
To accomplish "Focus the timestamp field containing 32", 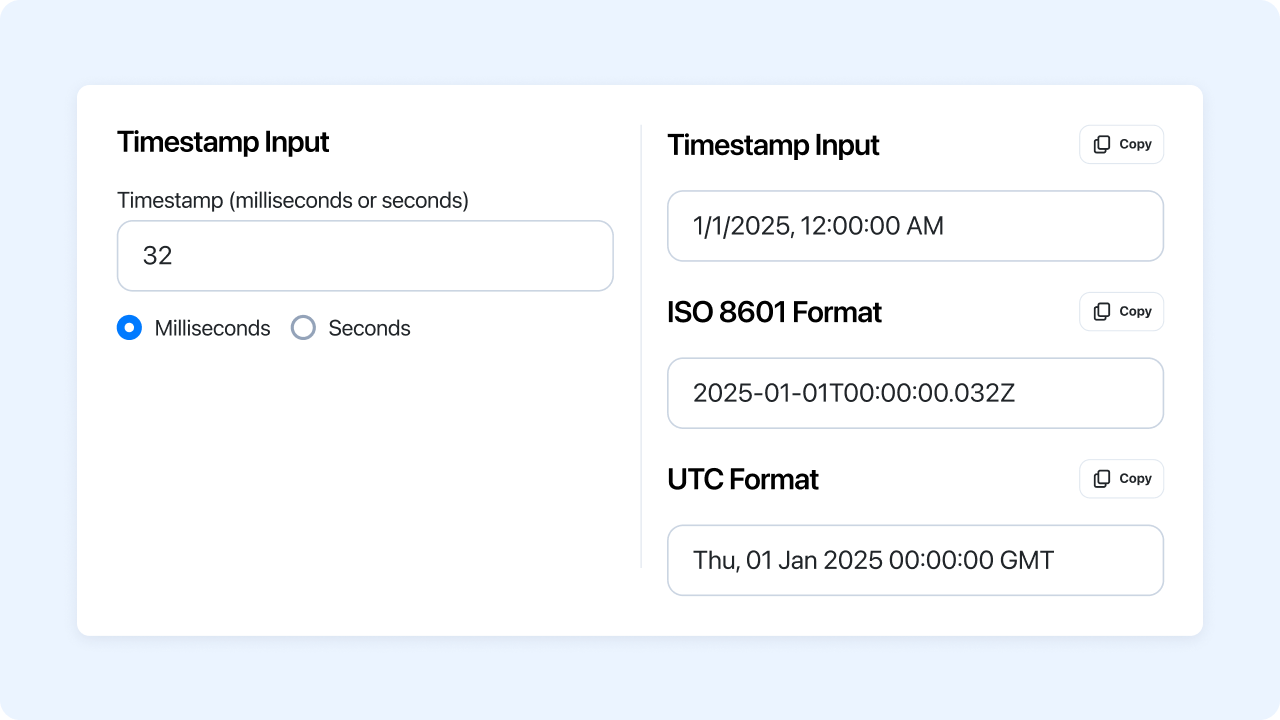I will 365,256.
